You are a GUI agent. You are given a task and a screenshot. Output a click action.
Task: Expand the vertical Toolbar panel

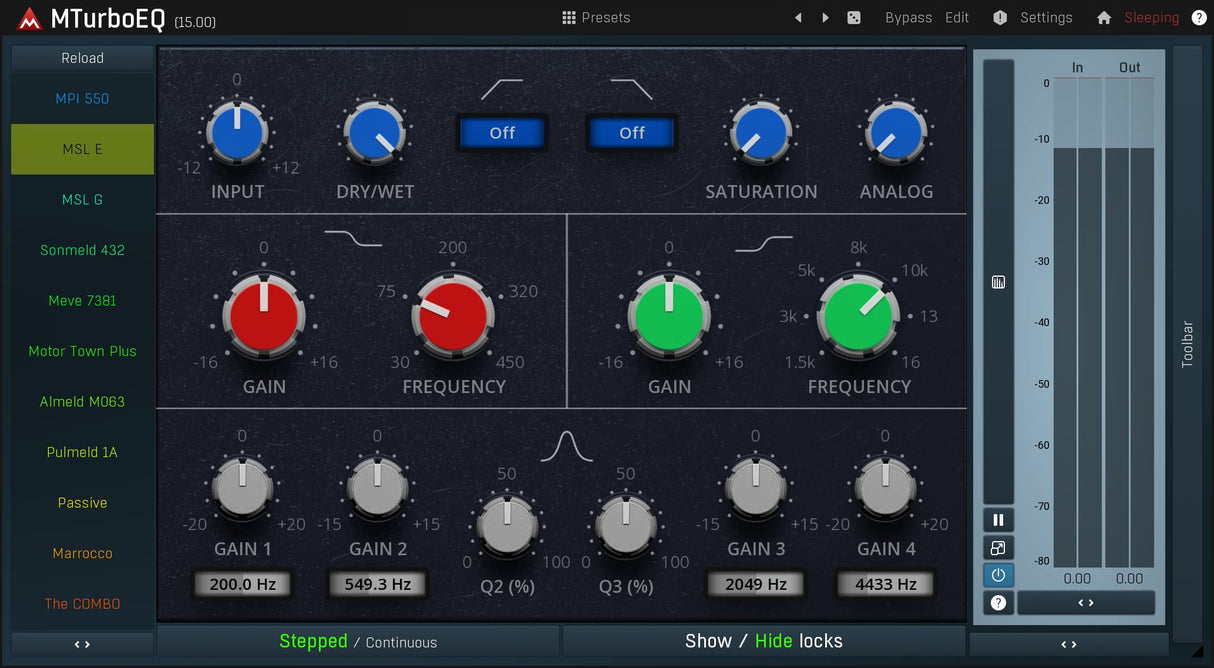pos(1187,343)
